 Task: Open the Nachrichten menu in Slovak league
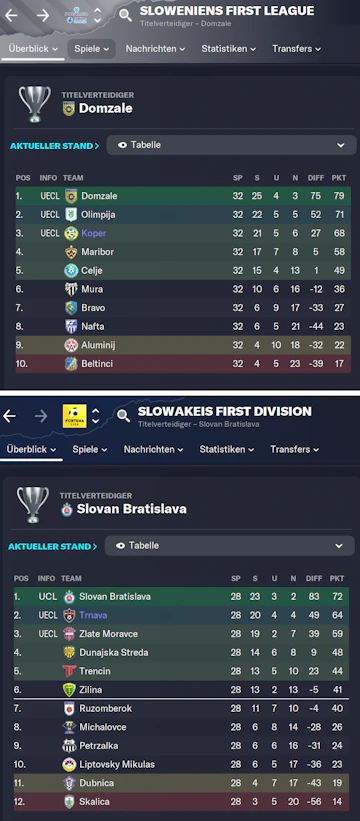(153, 449)
